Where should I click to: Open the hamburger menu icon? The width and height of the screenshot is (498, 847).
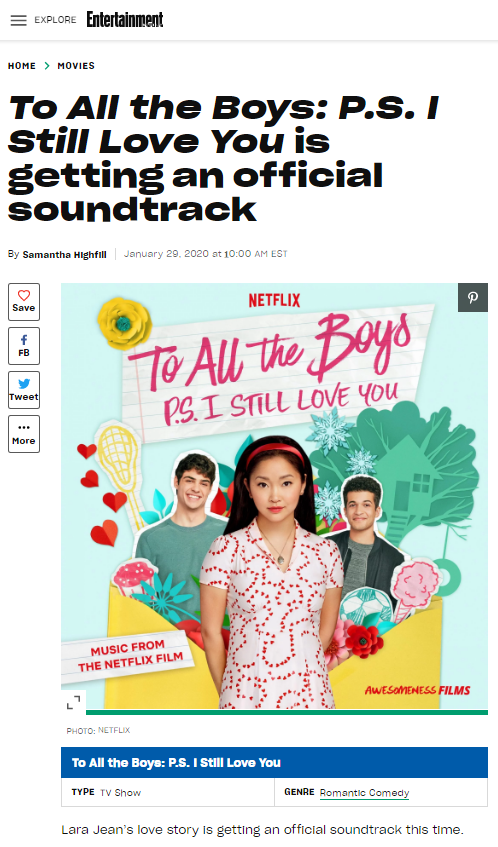coord(18,20)
